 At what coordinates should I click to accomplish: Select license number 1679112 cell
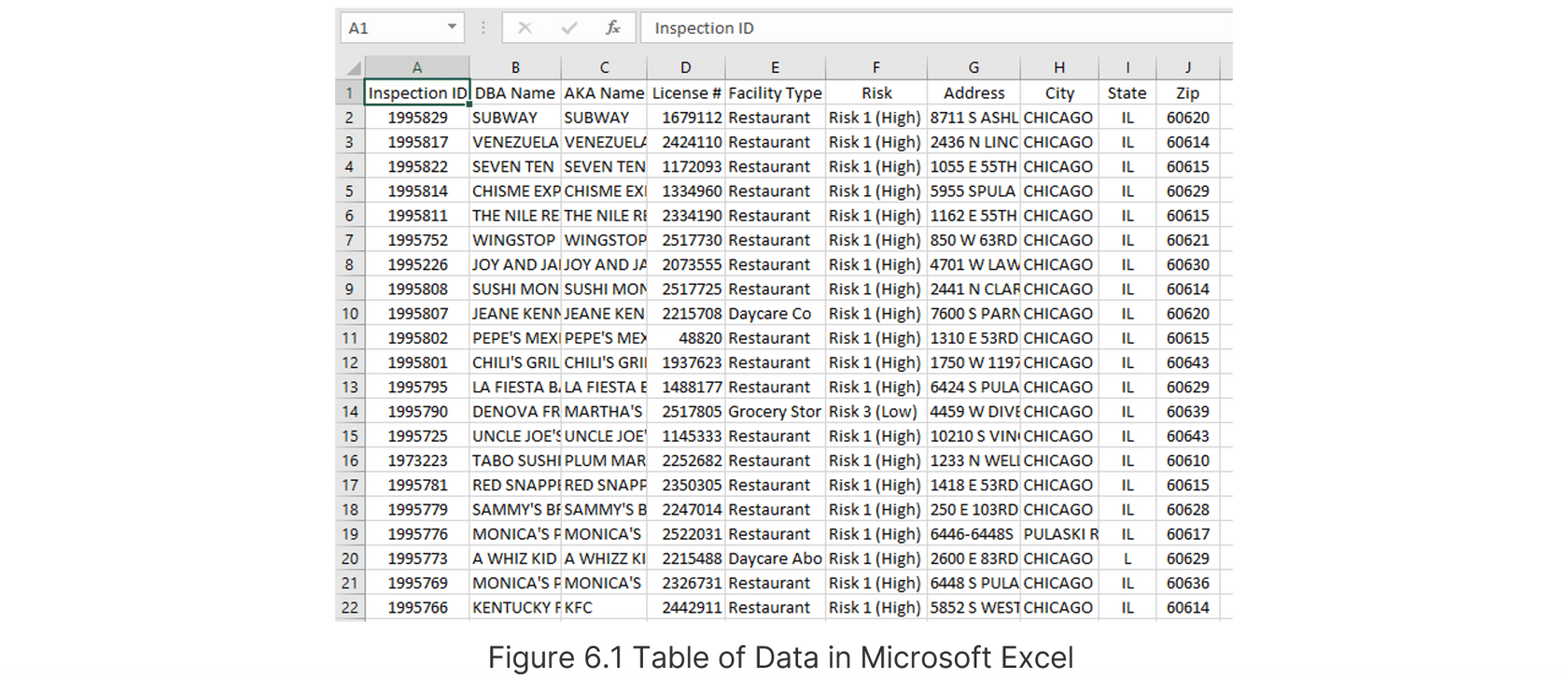point(686,118)
